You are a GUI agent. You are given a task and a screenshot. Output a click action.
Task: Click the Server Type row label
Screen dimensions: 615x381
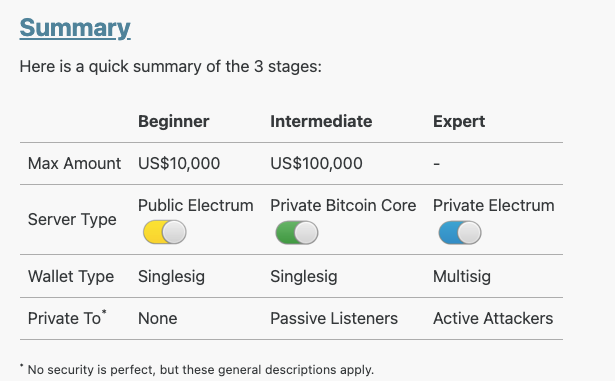(72, 220)
